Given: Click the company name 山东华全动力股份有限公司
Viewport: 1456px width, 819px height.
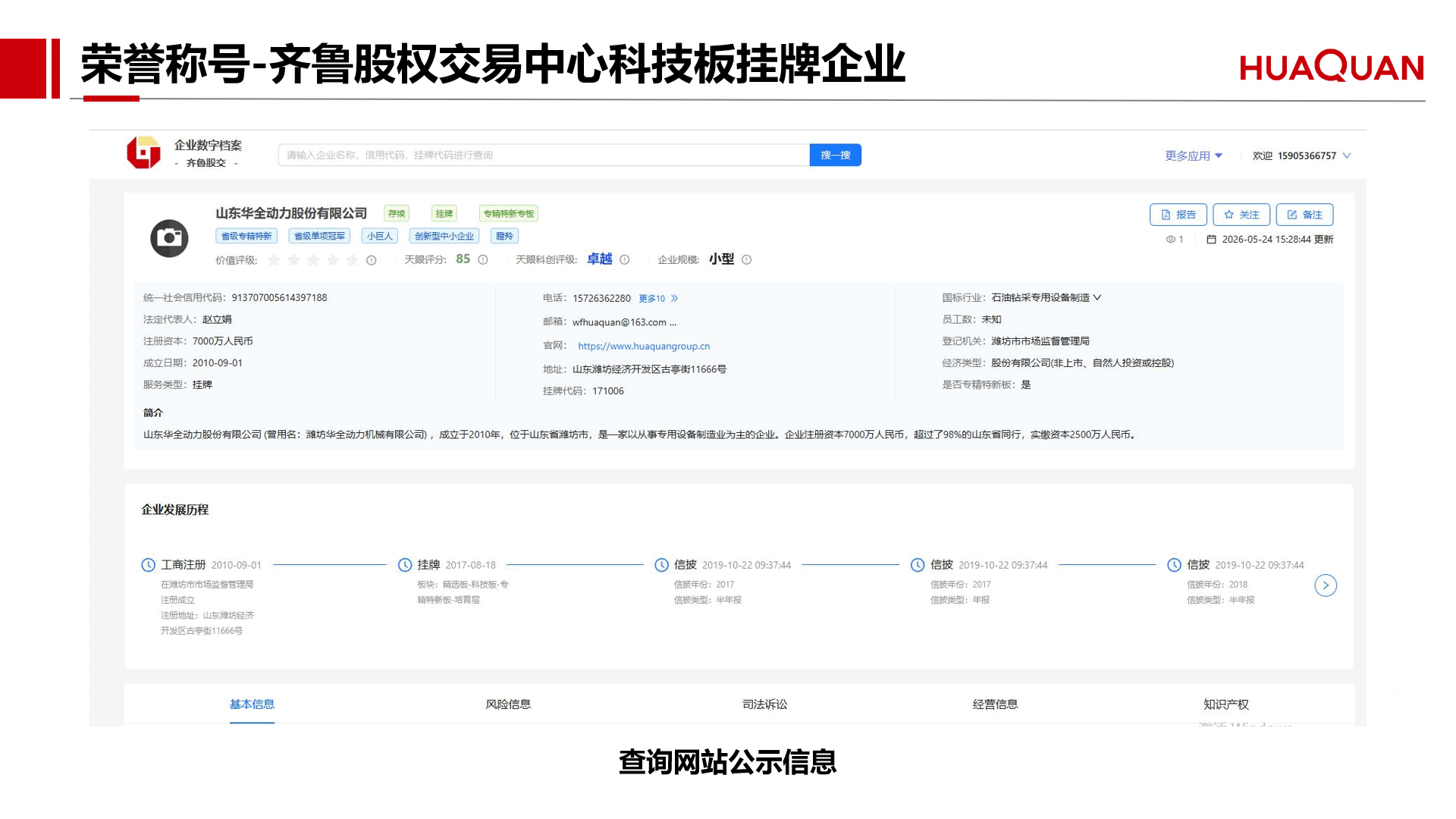Looking at the screenshot, I should 291,214.
